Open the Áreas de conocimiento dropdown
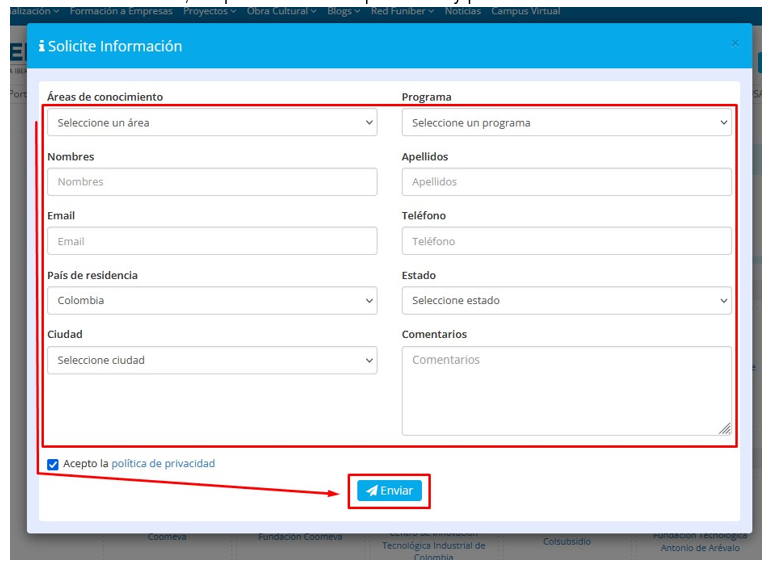Viewport: 779px width, 576px height. coord(212,123)
